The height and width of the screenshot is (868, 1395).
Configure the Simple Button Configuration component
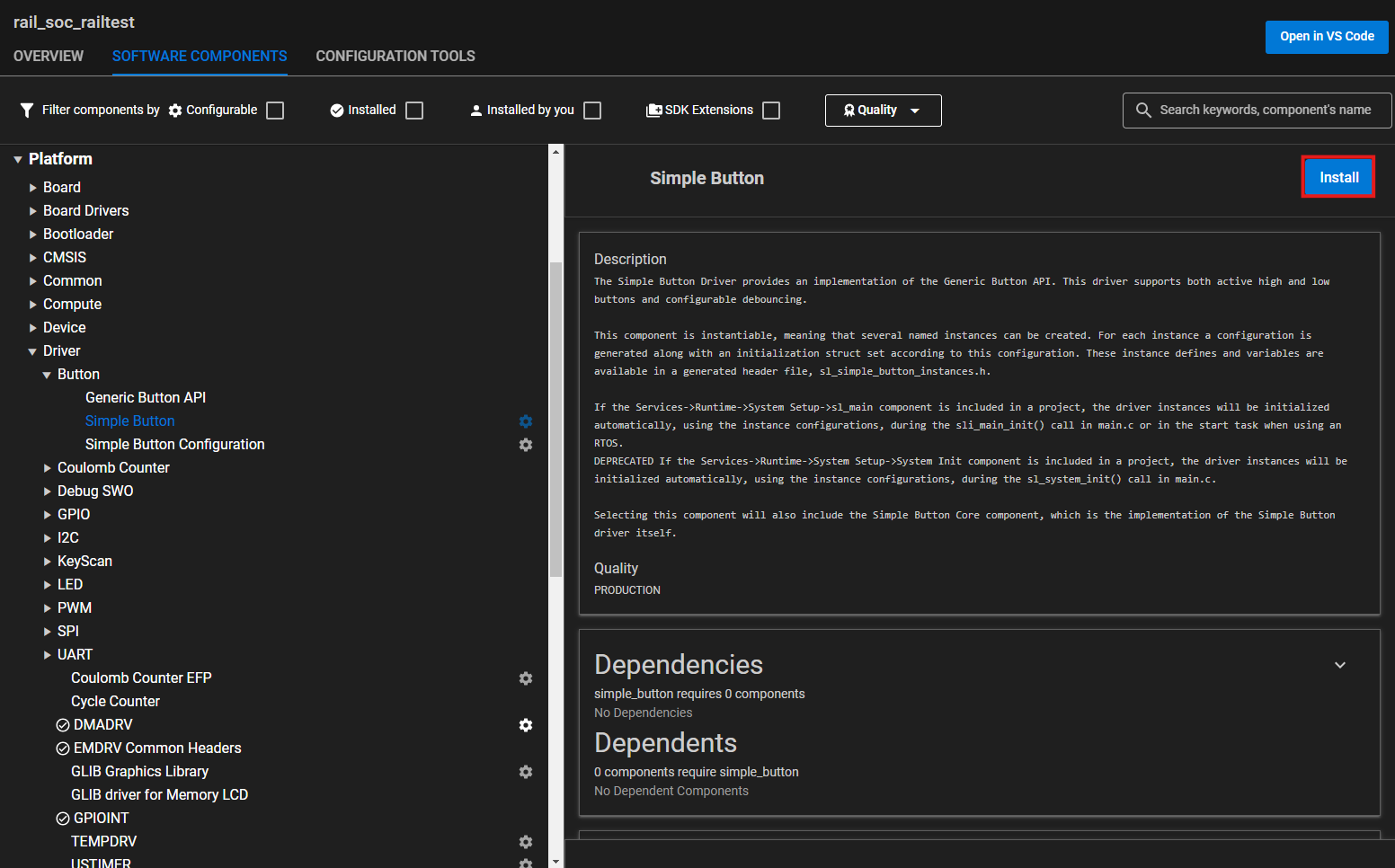526,444
